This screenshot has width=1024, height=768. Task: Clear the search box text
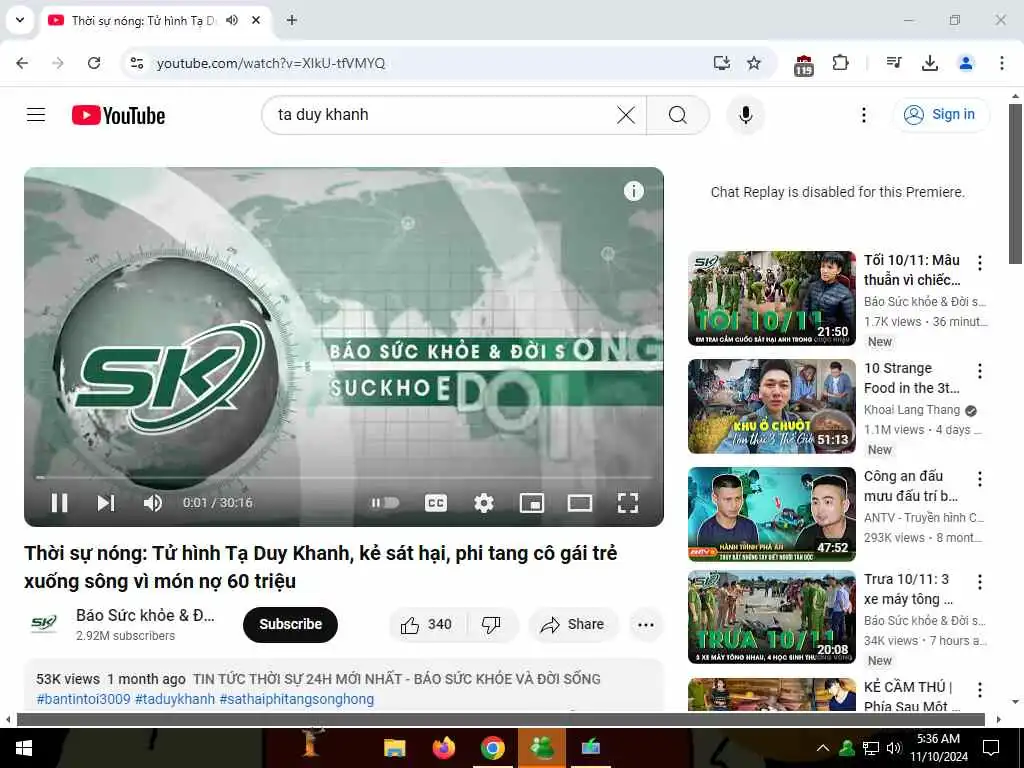tap(626, 116)
